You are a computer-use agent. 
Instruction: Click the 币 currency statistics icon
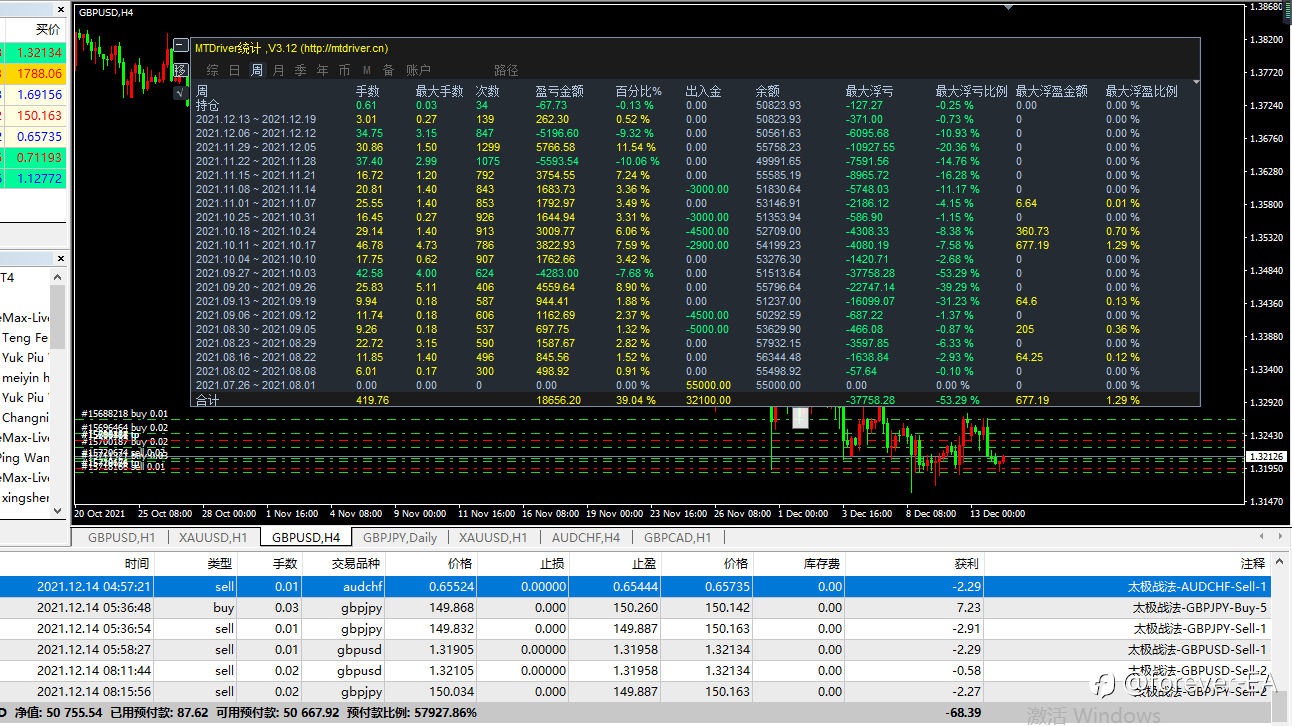click(x=344, y=70)
